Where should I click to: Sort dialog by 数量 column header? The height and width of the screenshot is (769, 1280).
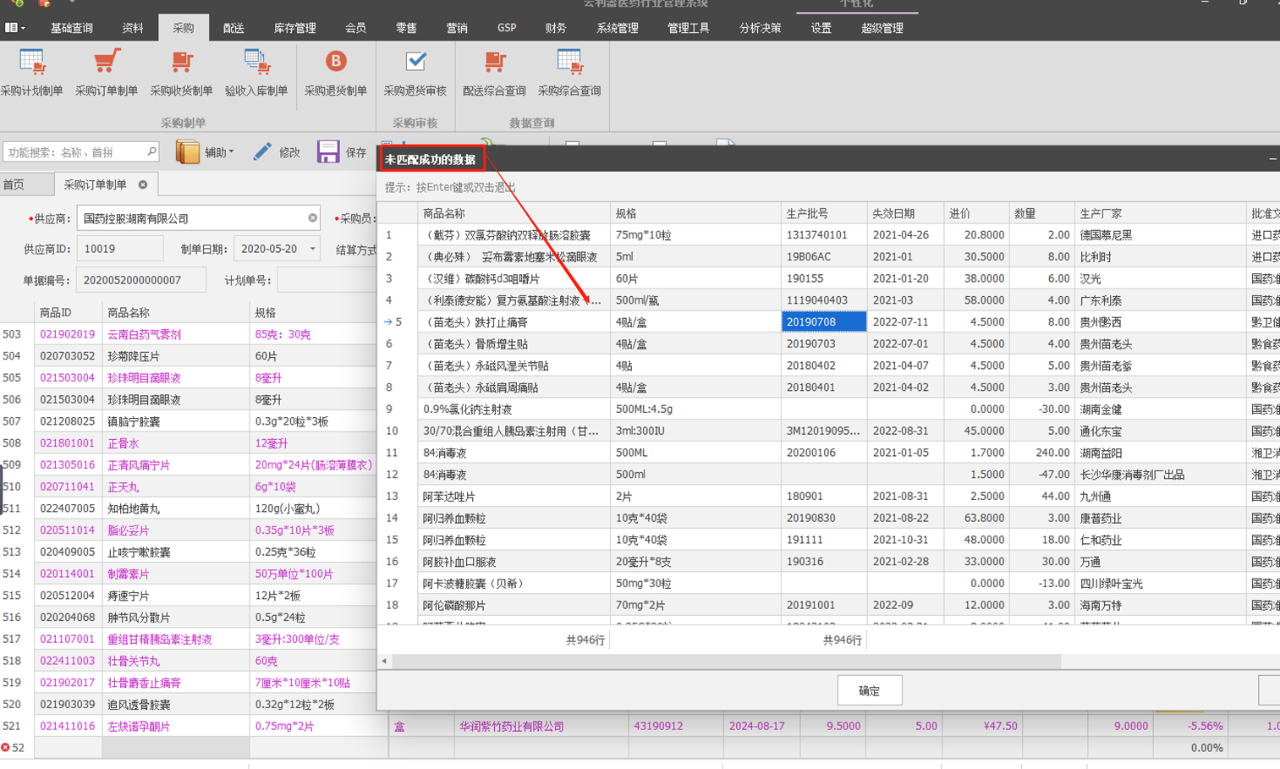coord(1042,213)
